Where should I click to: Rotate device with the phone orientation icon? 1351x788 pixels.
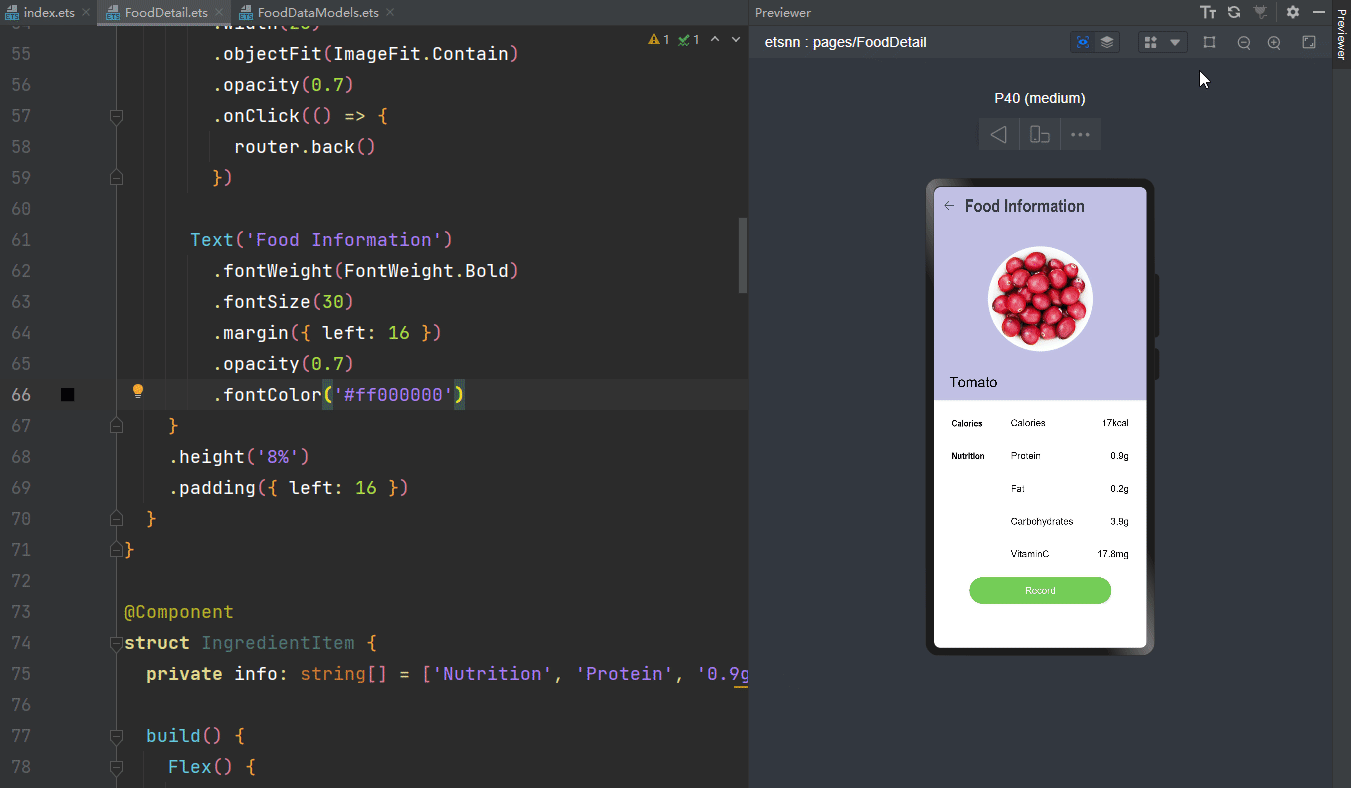(x=1040, y=134)
